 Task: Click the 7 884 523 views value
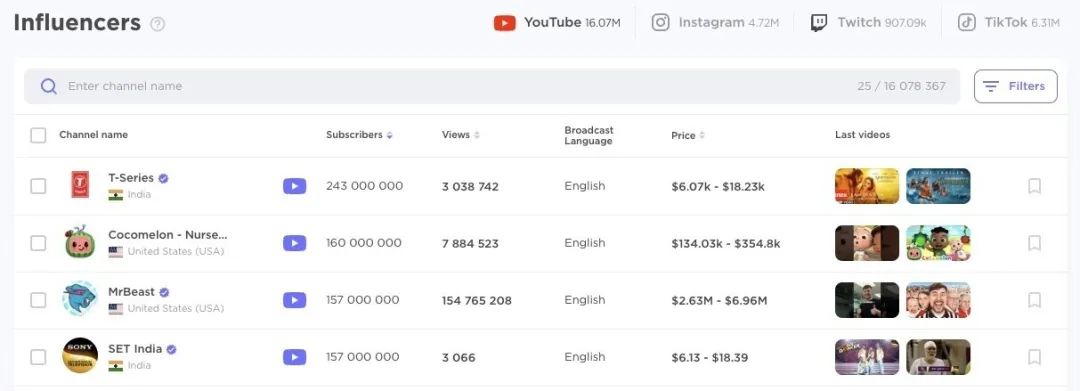470,244
